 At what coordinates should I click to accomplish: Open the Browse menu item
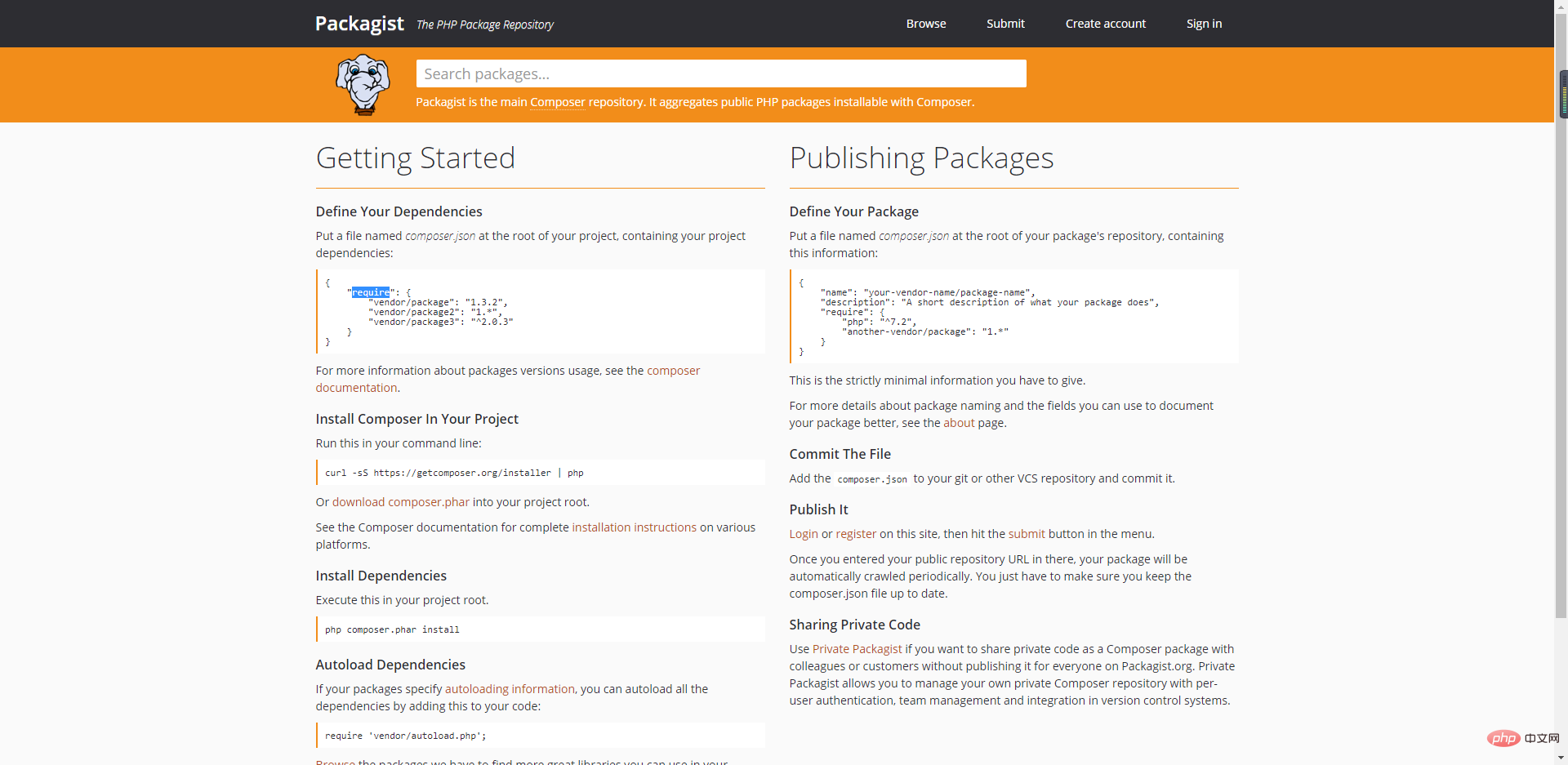[925, 24]
